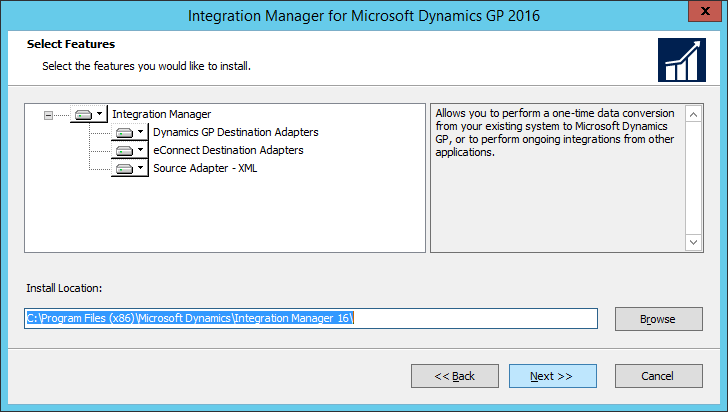Select the Integration Manager tree item
The height and width of the screenshot is (412, 728).
(x=162, y=114)
